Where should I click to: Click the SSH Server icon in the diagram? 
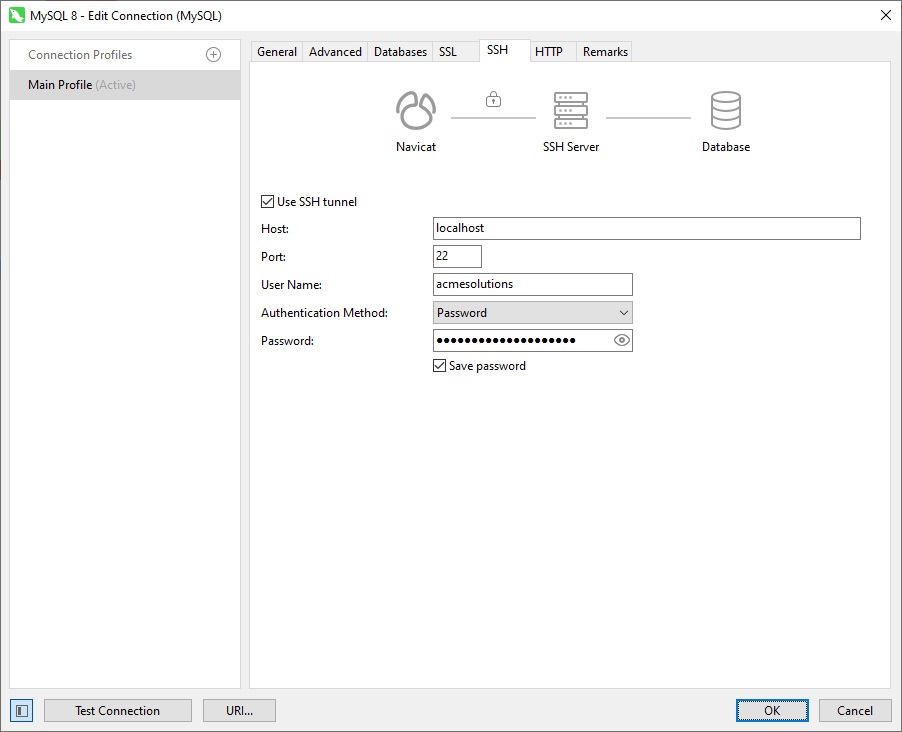[571, 110]
